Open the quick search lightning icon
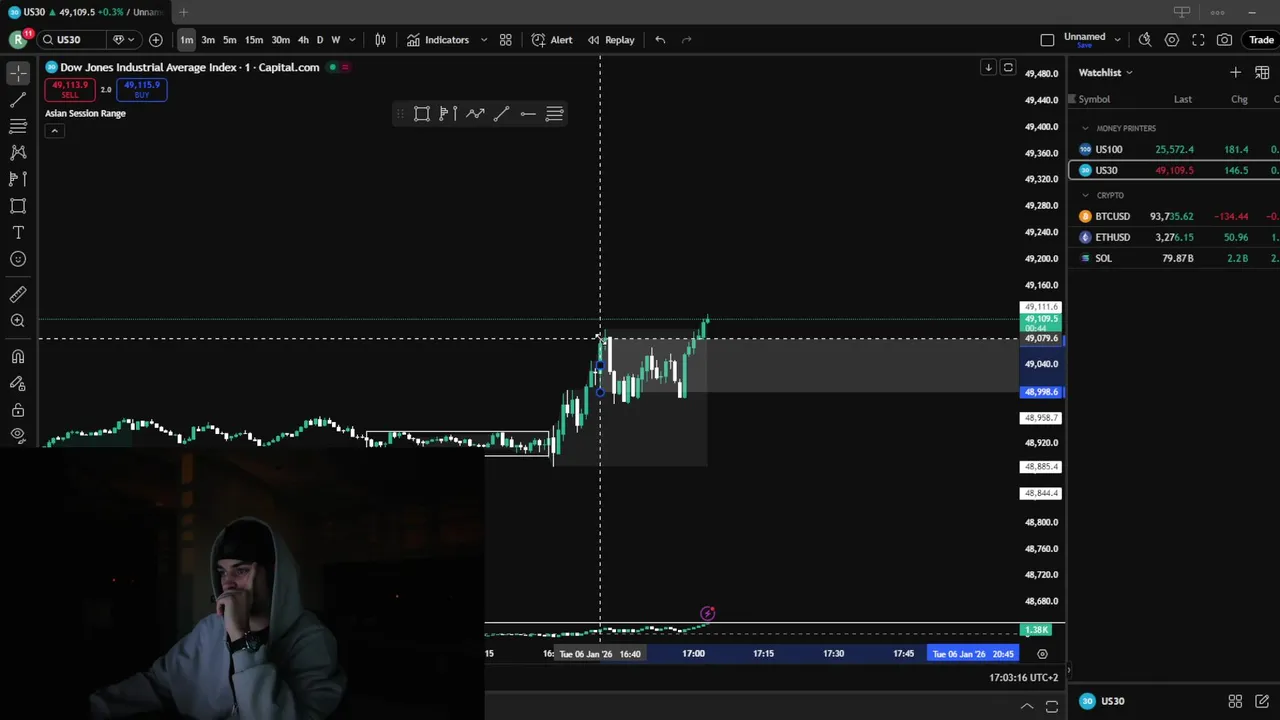The height and width of the screenshot is (720, 1280). tap(1145, 40)
